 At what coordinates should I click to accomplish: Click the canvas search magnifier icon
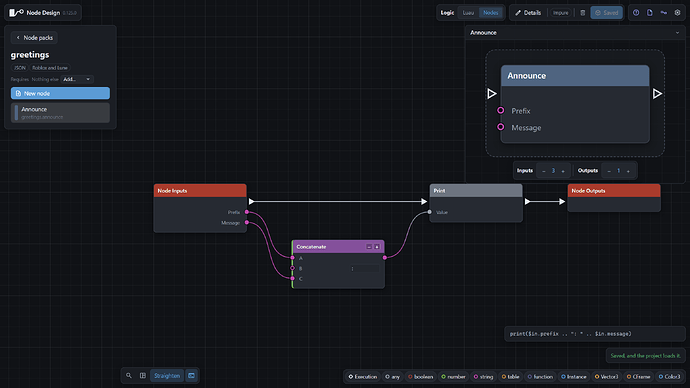pyautogui.click(x=129, y=376)
